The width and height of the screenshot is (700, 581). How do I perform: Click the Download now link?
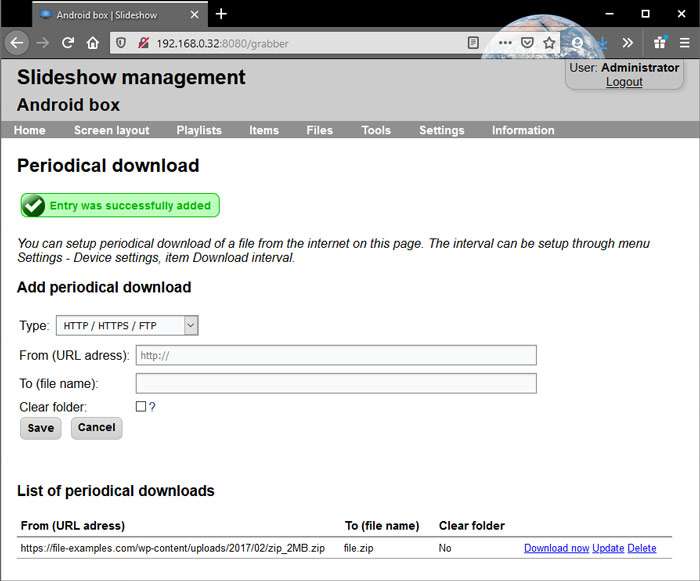(556, 548)
